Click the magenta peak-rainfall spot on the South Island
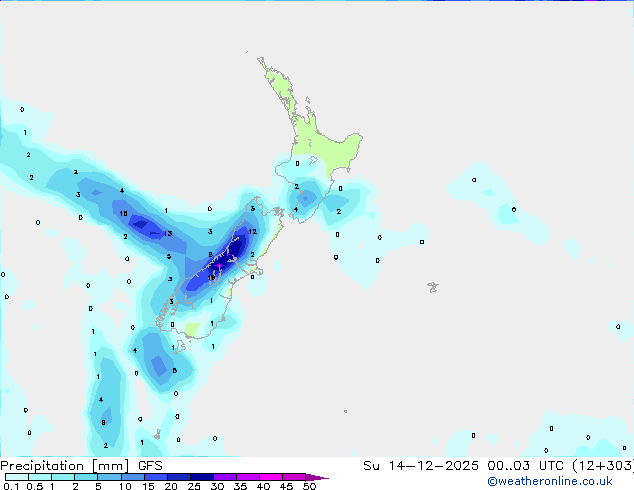The height and width of the screenshot is (490, 634). [218, 266]
